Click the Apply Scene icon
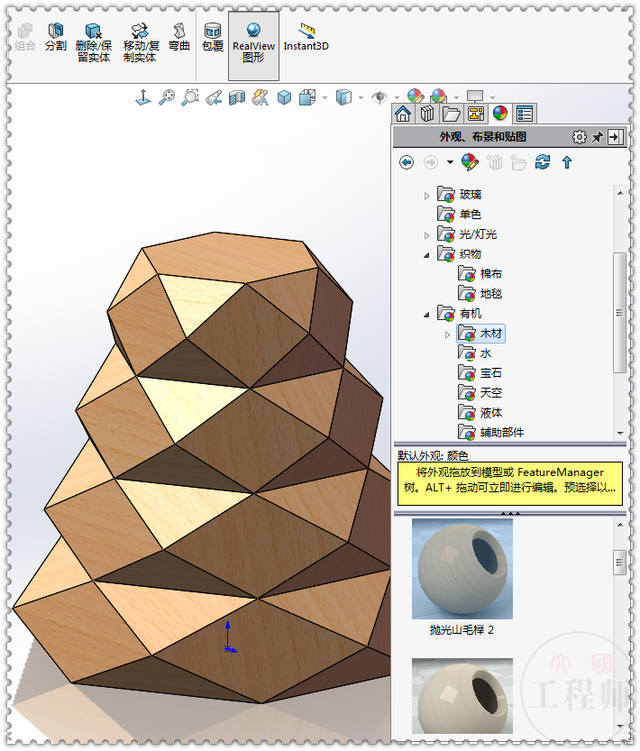This screenshot has height=751, width=640. point(439,96)
